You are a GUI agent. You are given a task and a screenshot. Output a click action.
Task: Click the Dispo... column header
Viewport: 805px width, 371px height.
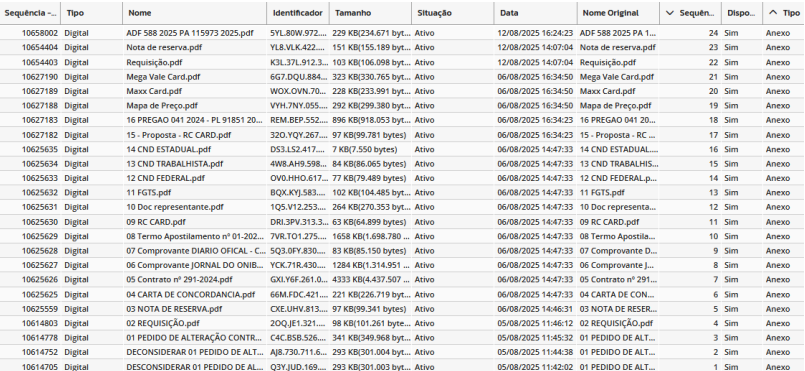click(x=742, y=13)
